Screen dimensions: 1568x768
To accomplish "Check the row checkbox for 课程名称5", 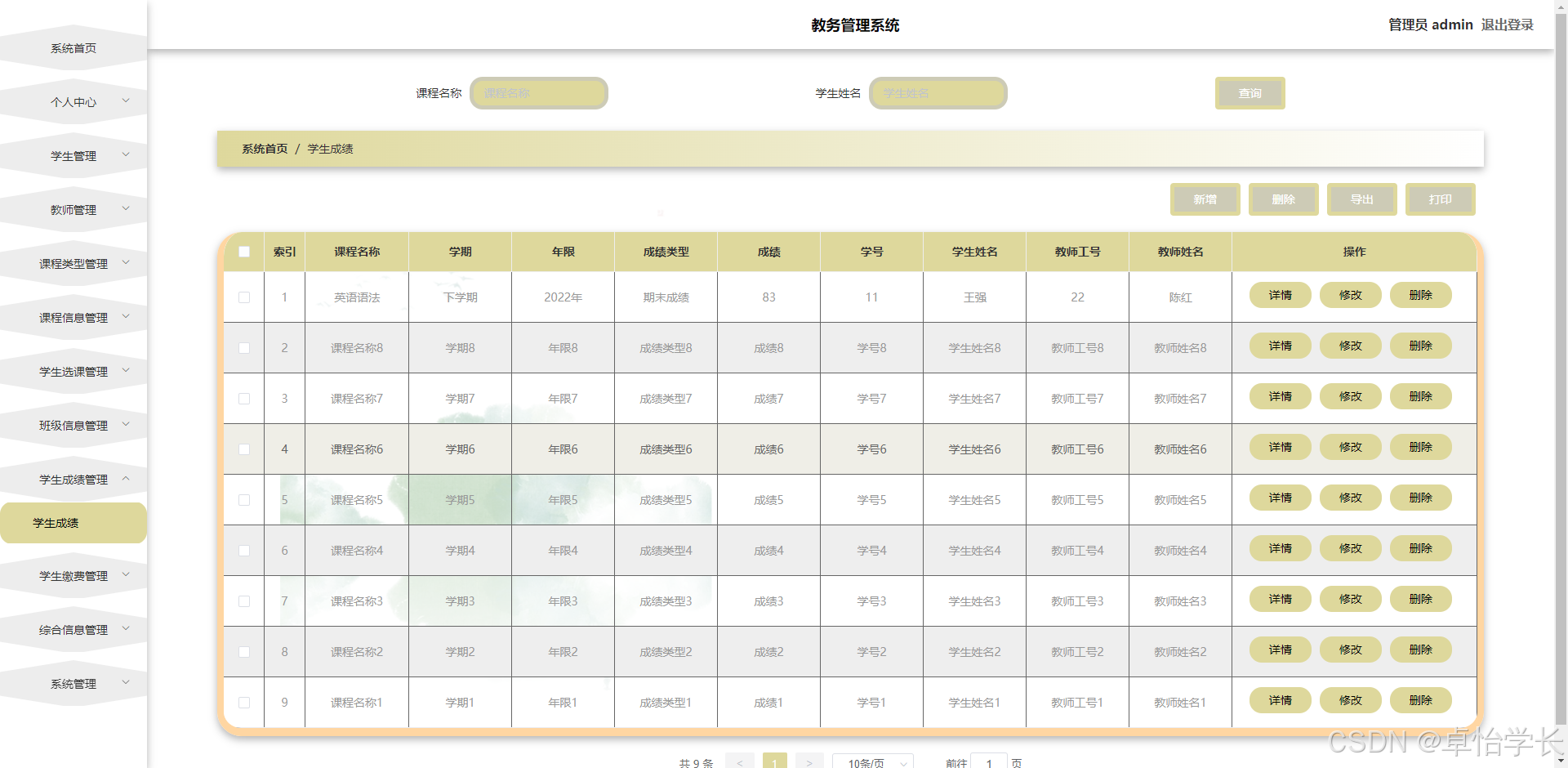I will [x=244, y=500].
